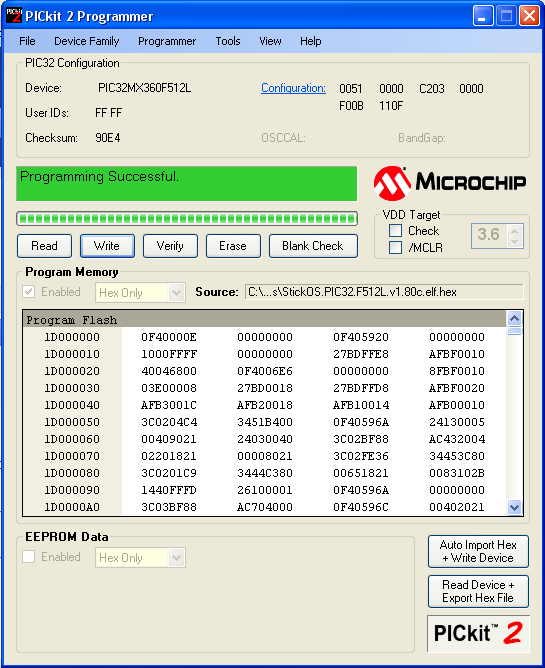Click the Write button
This screenshot has height=668, width=545.
(107, 246)
